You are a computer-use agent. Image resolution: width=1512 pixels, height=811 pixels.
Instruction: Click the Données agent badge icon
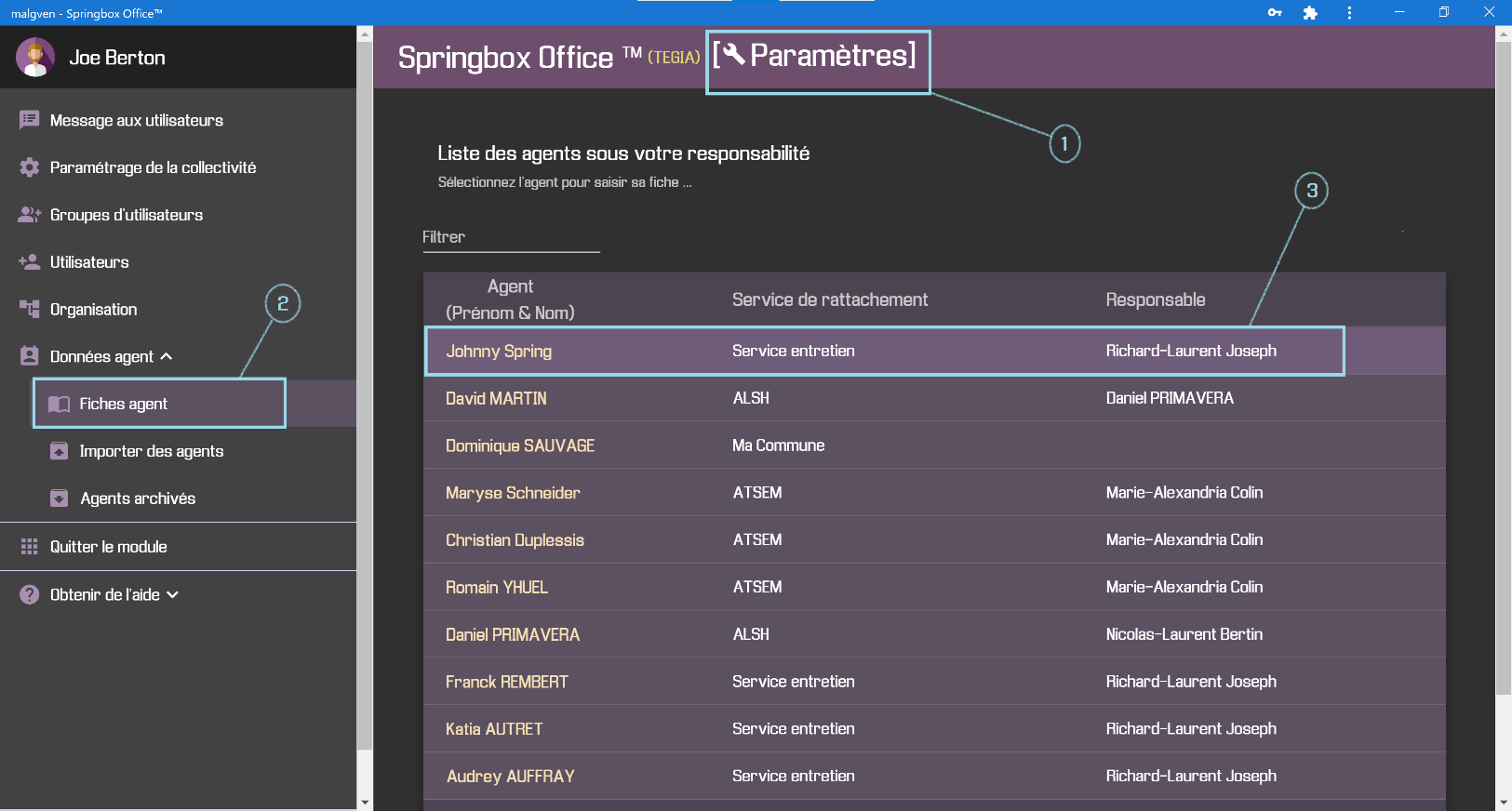pyautogui.click(x=30, y=356)
